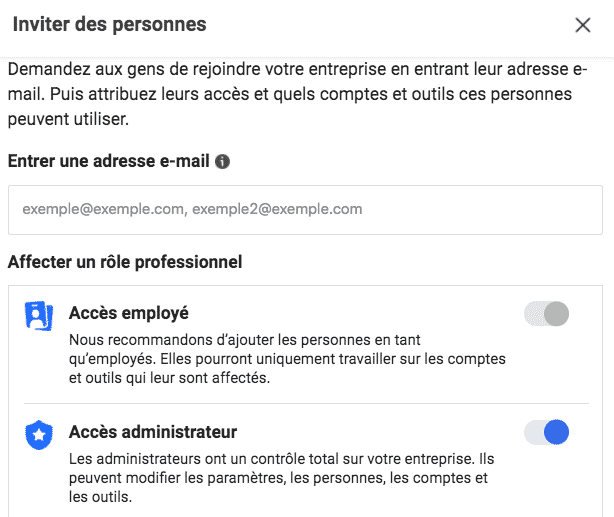Click the administrator shield star icon
614x517 pixels.
click(38, 435)
